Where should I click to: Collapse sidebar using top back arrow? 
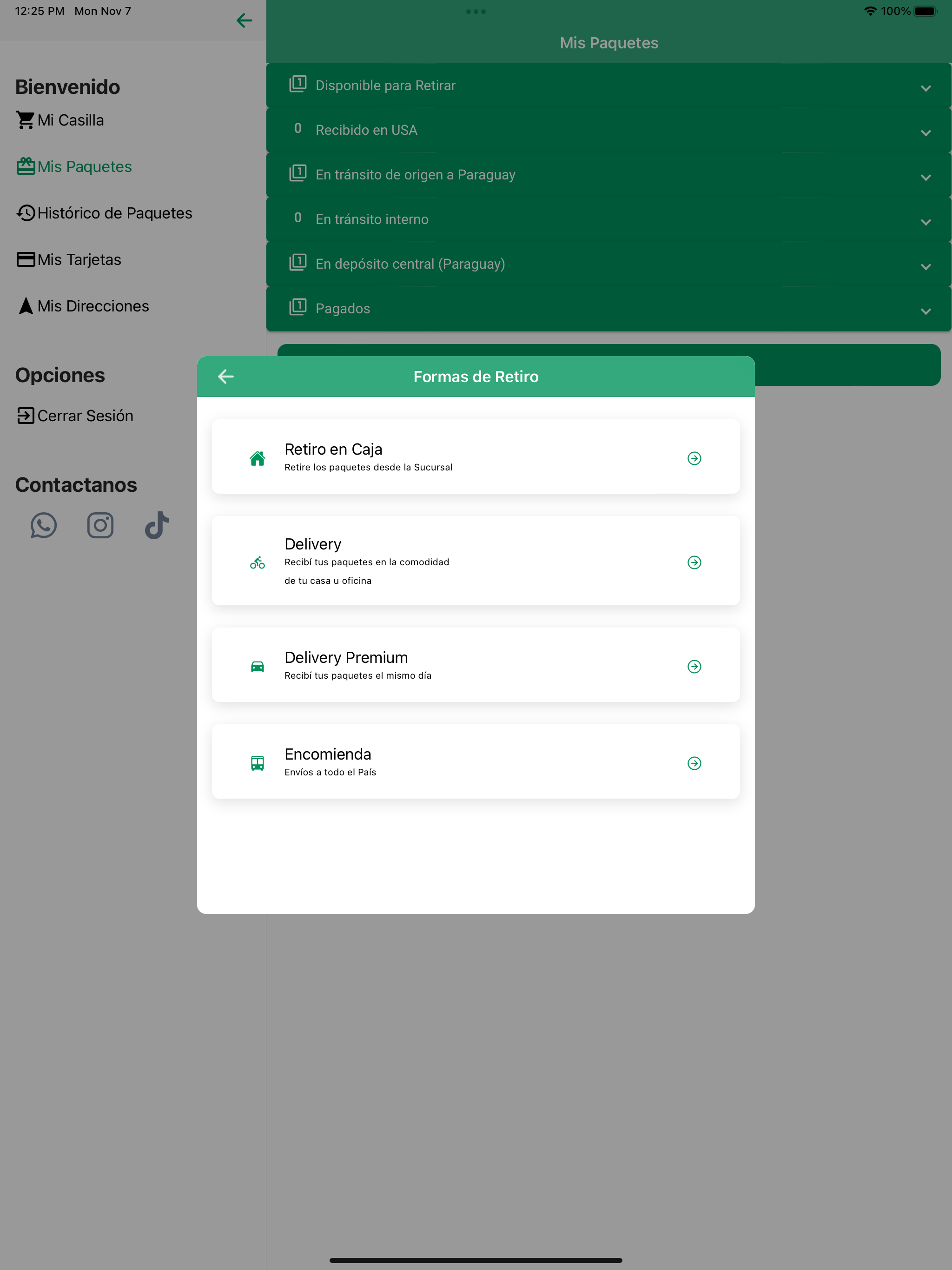[245, 21]
